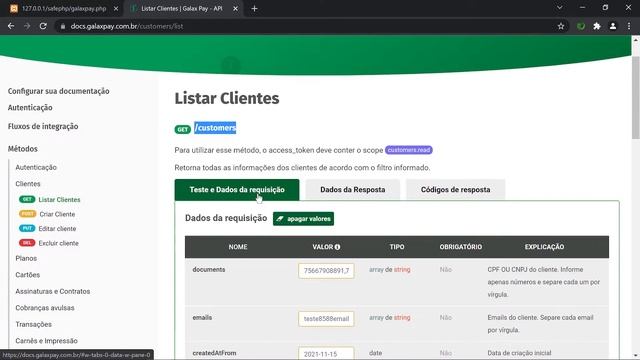Click the apagar valores button
Image resolution: width=640 pixels, height=360 pixels.
point(303,219)
